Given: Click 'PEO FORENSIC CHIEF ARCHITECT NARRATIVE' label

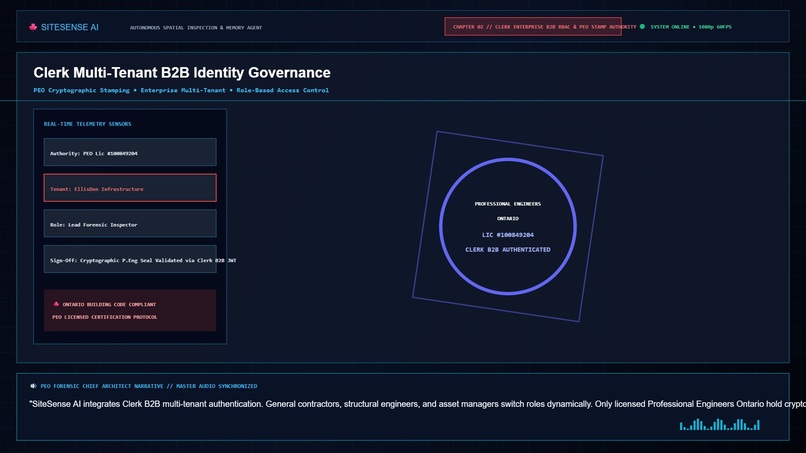Looking at the screenshot, I should 102,386.
